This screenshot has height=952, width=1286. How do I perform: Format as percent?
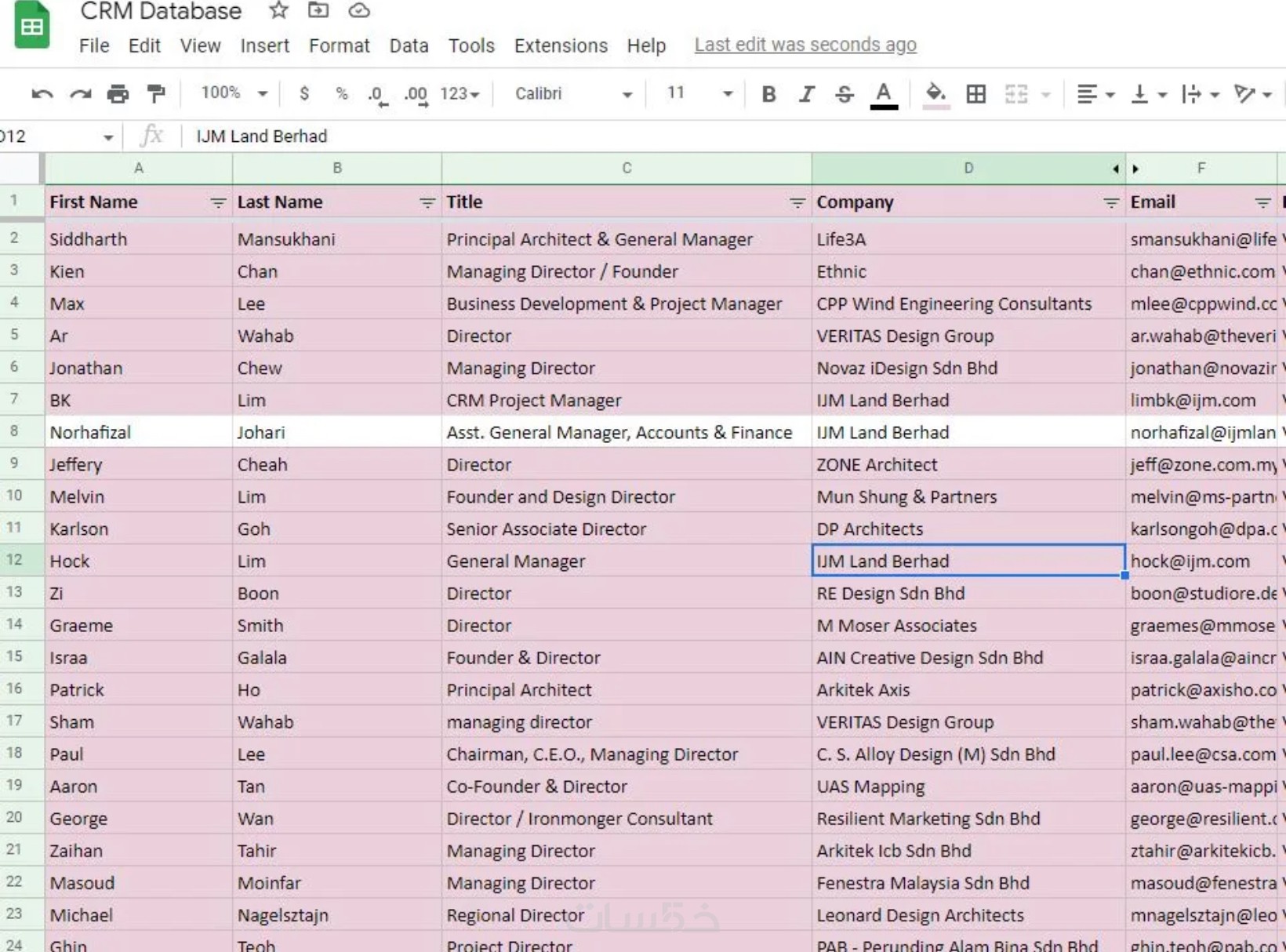coord(341,94)
